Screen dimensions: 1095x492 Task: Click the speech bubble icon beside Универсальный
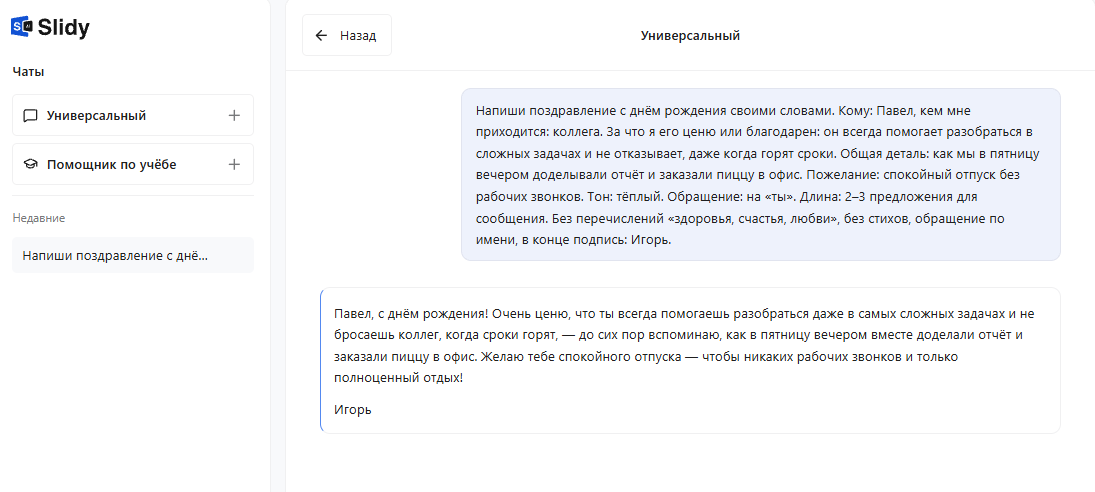pos(30,116)
